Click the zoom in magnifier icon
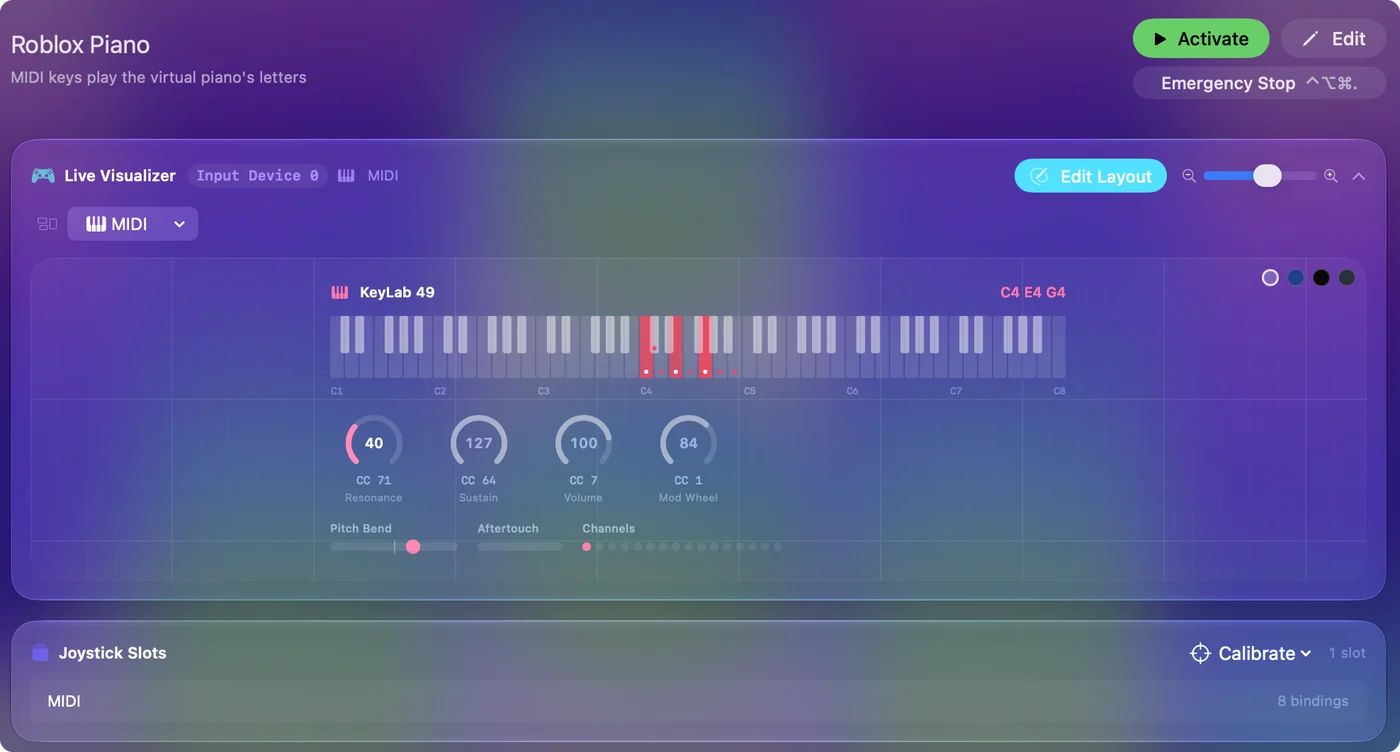Screen dimensions: 1400x752 point(1331,176)
